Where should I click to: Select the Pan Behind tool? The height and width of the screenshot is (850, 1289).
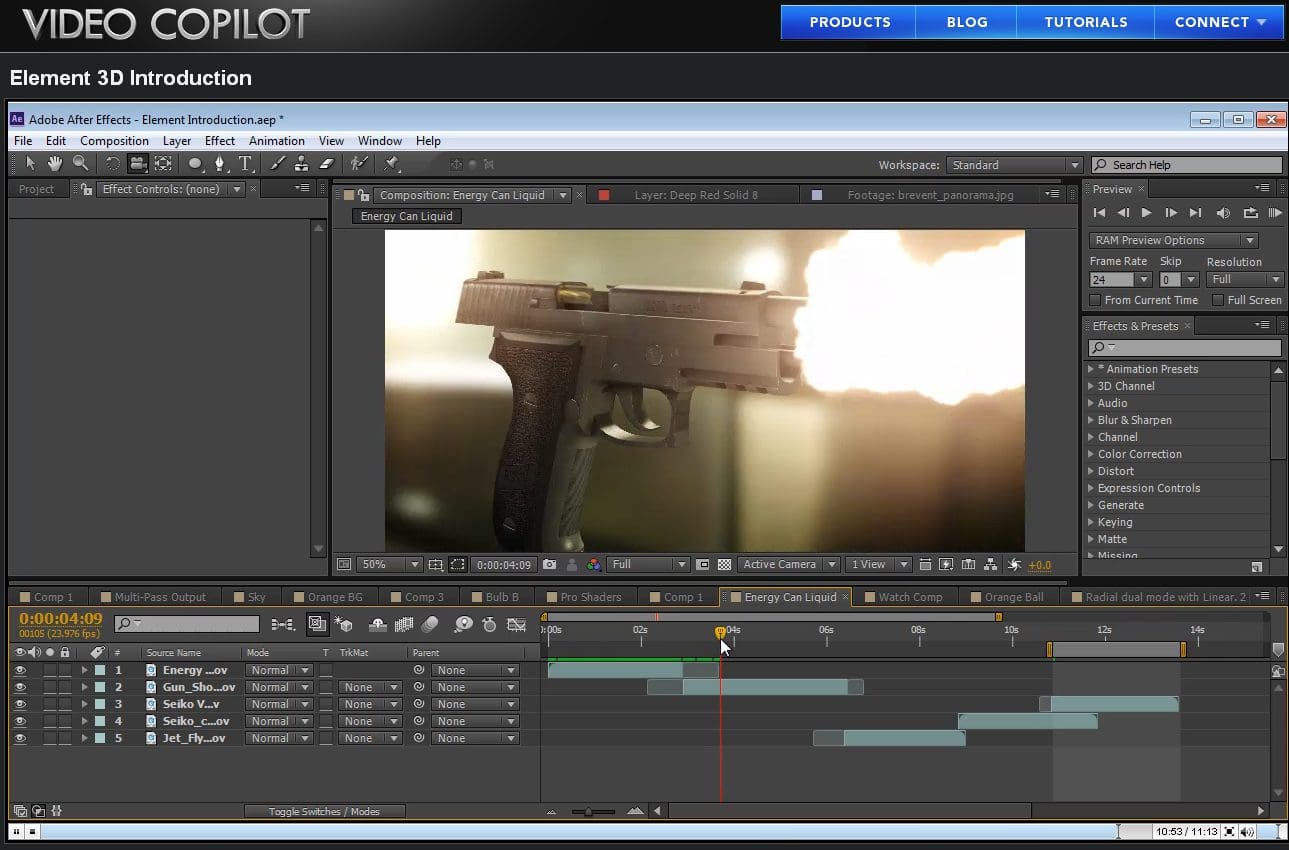tap(163, 163)
